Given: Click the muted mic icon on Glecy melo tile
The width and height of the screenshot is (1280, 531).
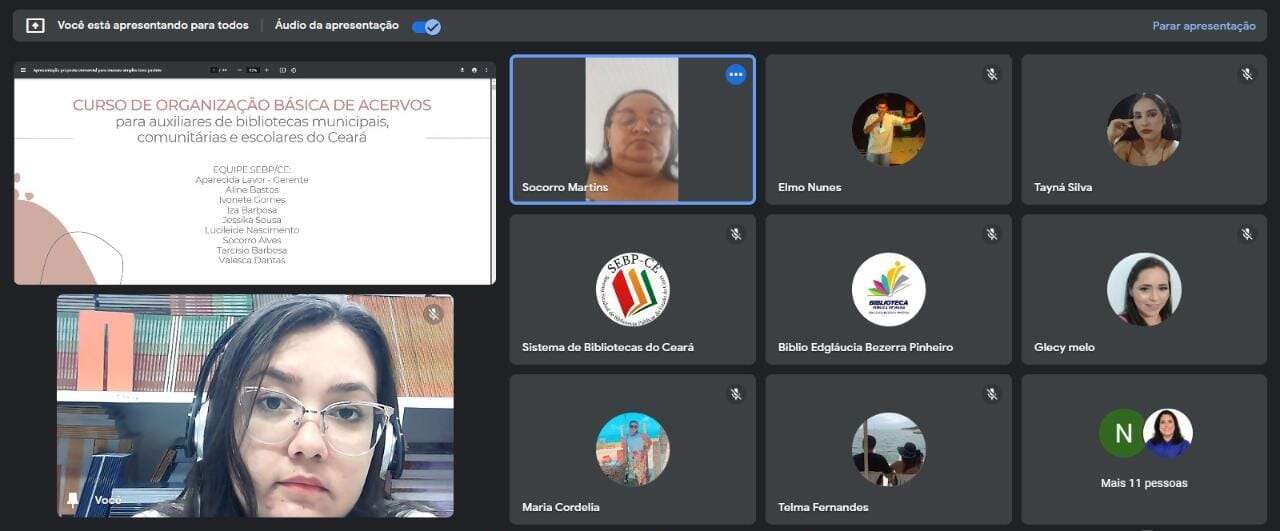Looking at the screenshot, I should pyautogui.click(x=1247, y=234).
